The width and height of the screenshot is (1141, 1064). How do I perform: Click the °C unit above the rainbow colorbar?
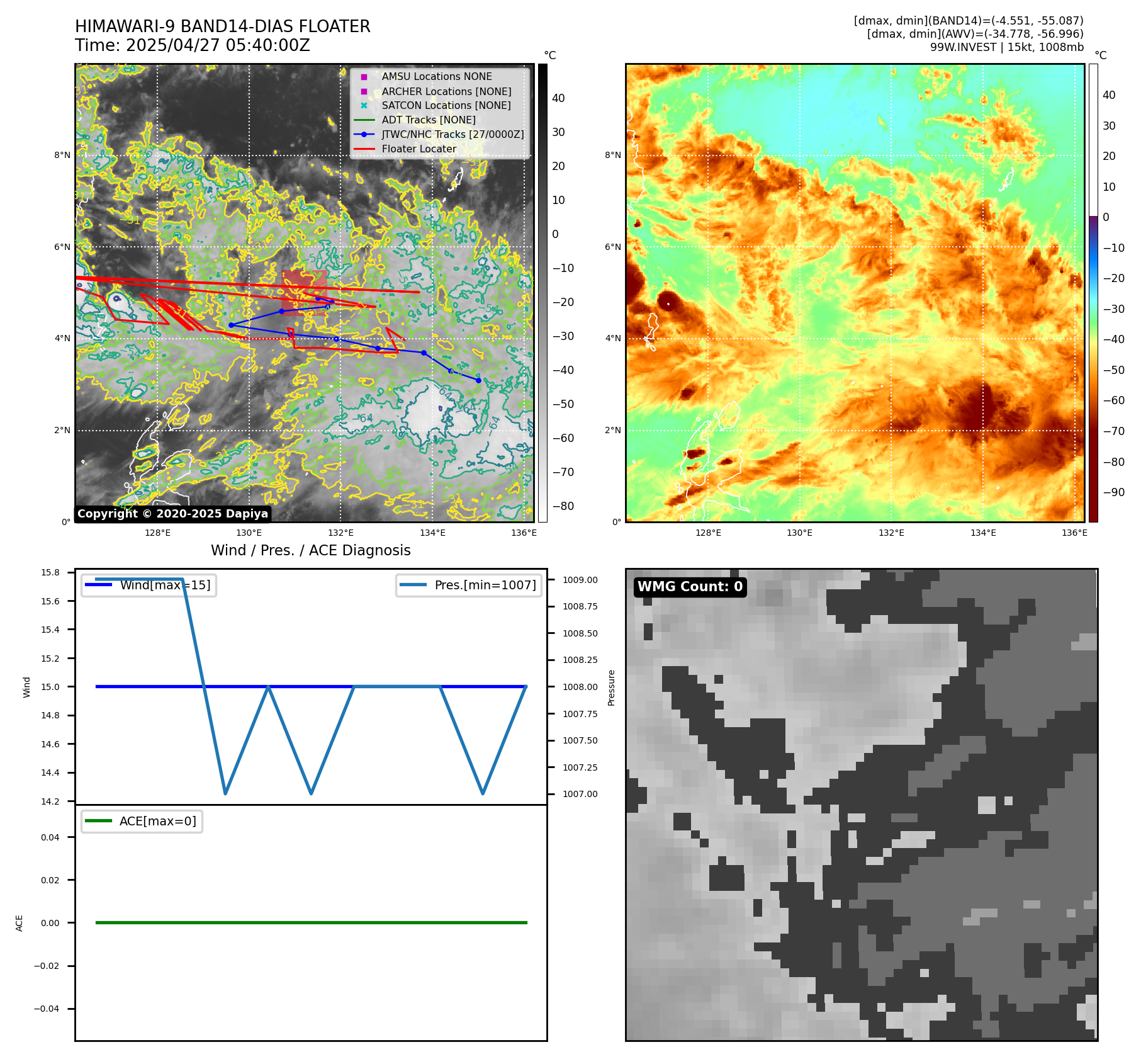click(1101, 55)
